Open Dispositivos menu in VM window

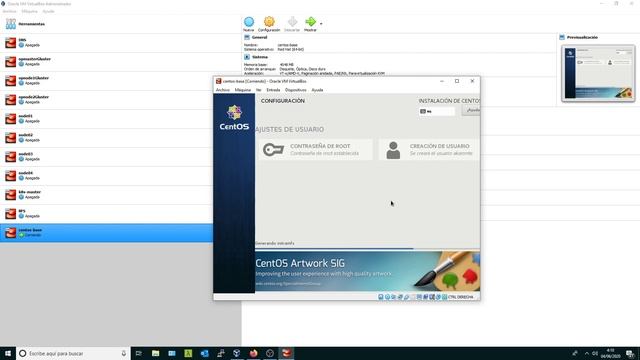[x=296, y=90]
